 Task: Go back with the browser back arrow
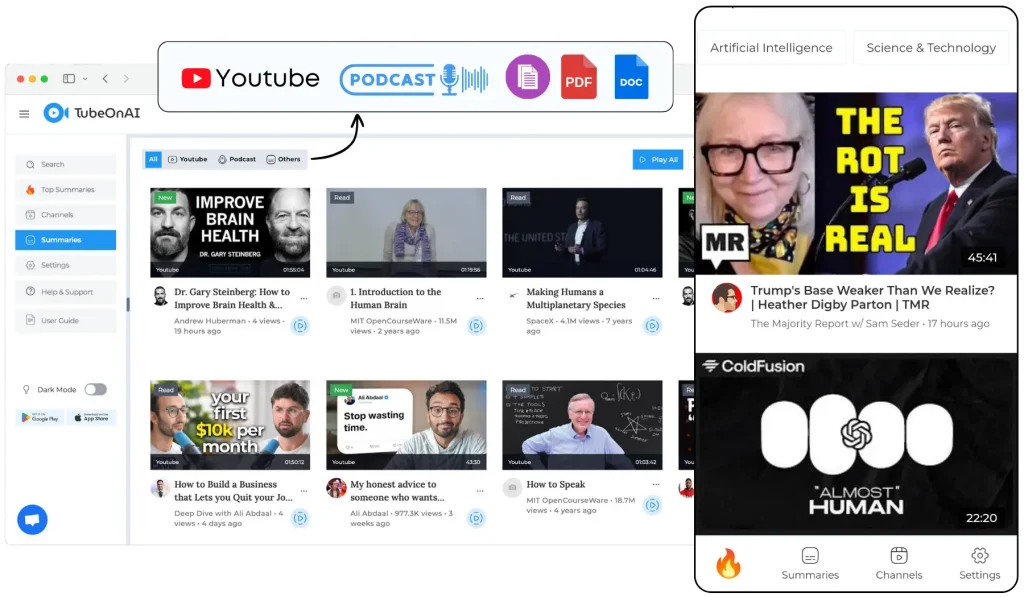(x=105, y=78)
